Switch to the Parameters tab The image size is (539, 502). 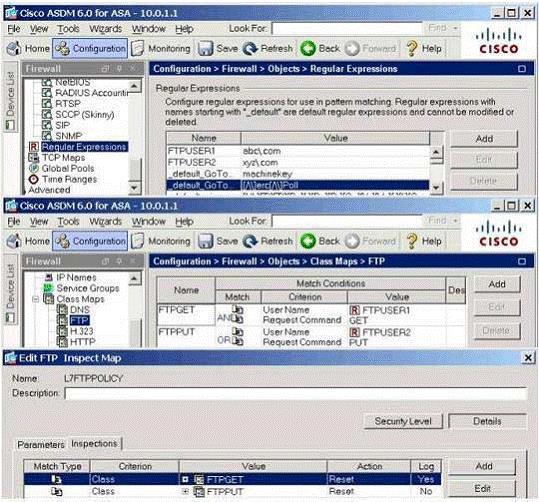point(41,445)
